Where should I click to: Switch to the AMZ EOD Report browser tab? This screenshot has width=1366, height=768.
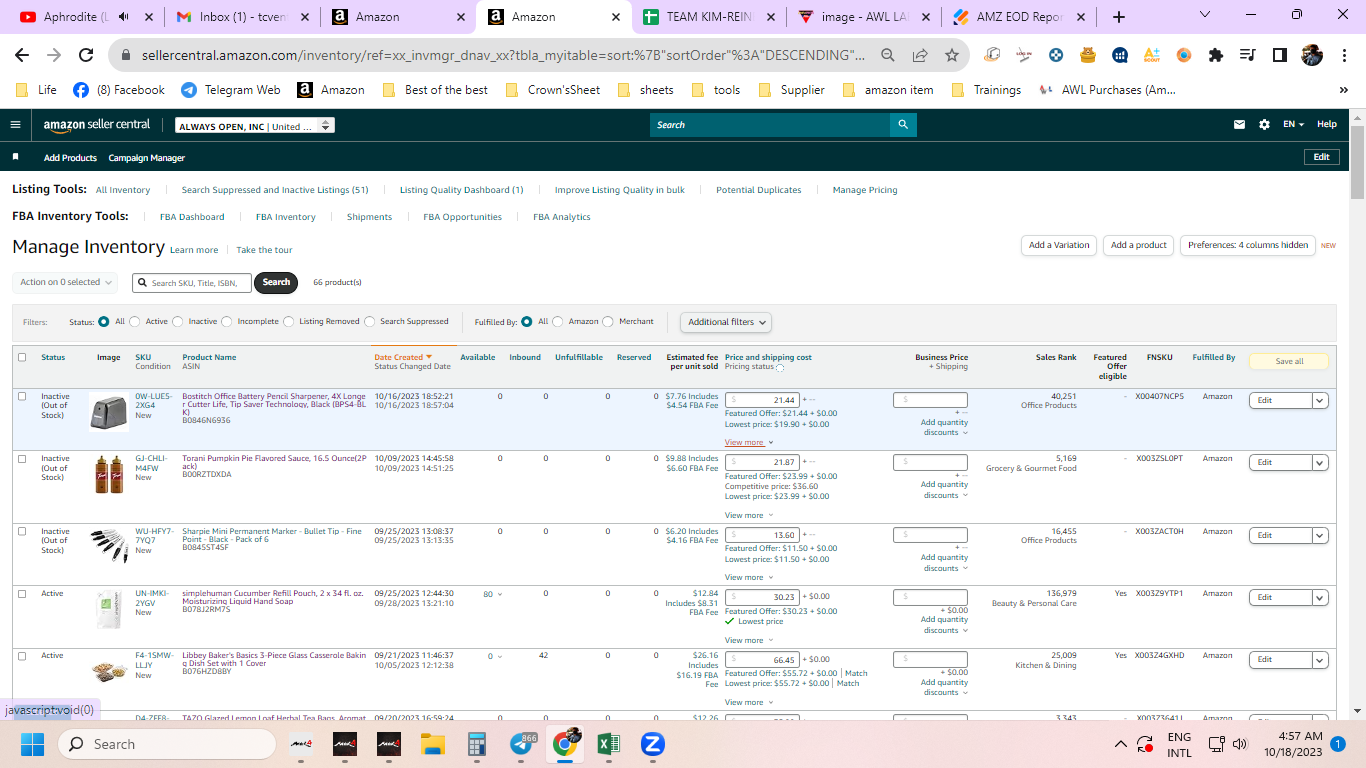[x=1022, y=17]
